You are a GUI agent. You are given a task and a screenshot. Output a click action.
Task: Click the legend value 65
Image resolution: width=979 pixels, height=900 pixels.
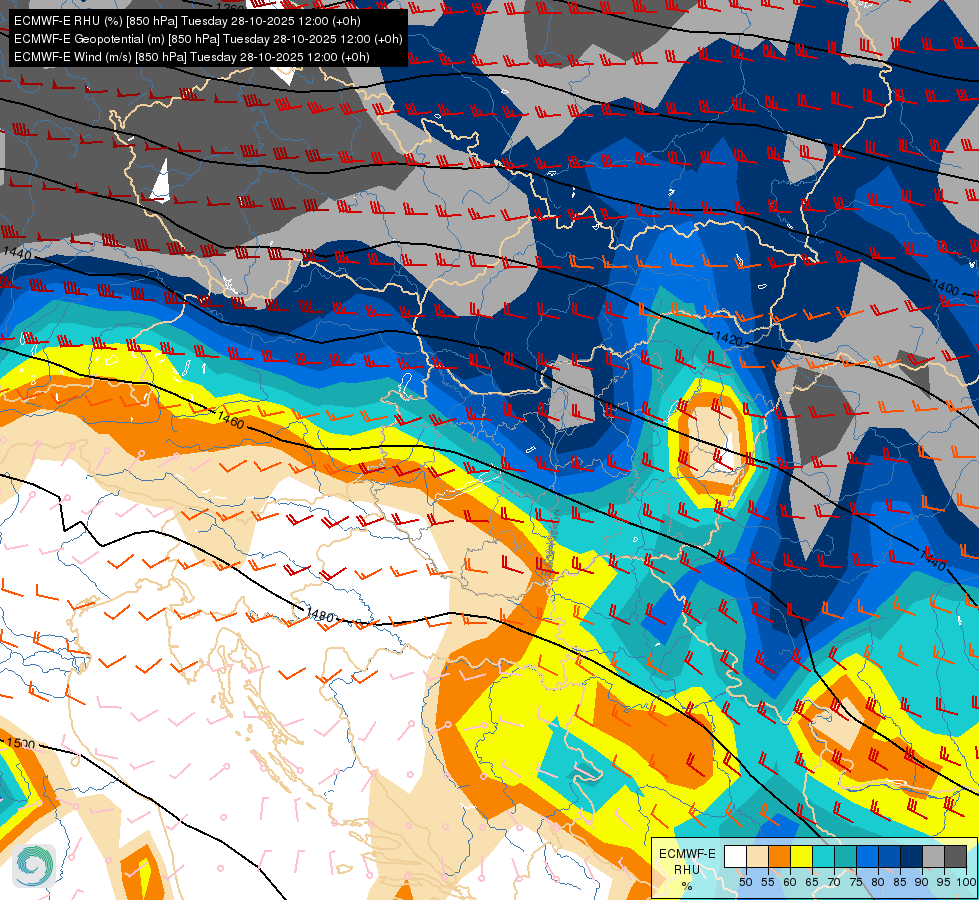812,882
